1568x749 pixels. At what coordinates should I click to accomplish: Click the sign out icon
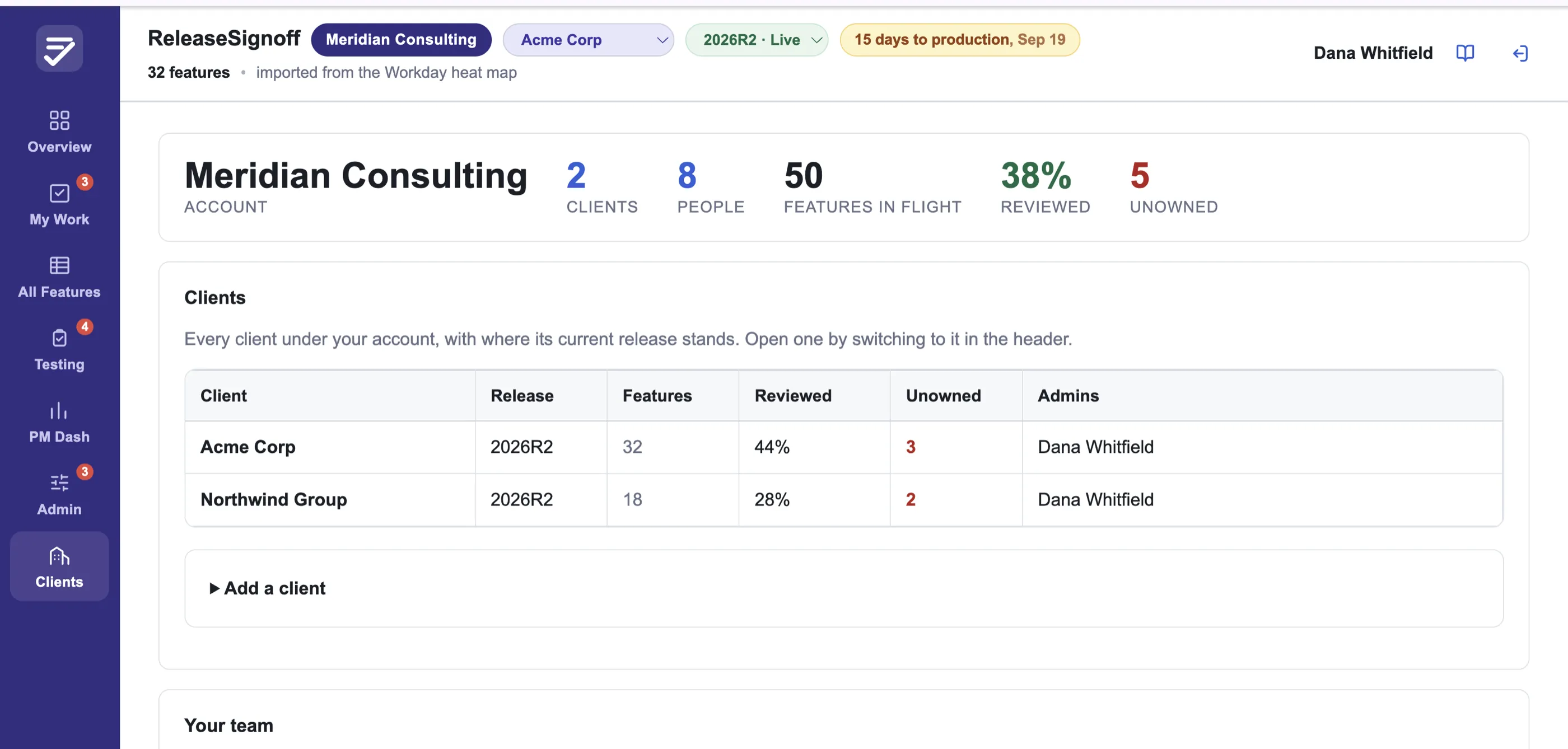(1520, 54)
